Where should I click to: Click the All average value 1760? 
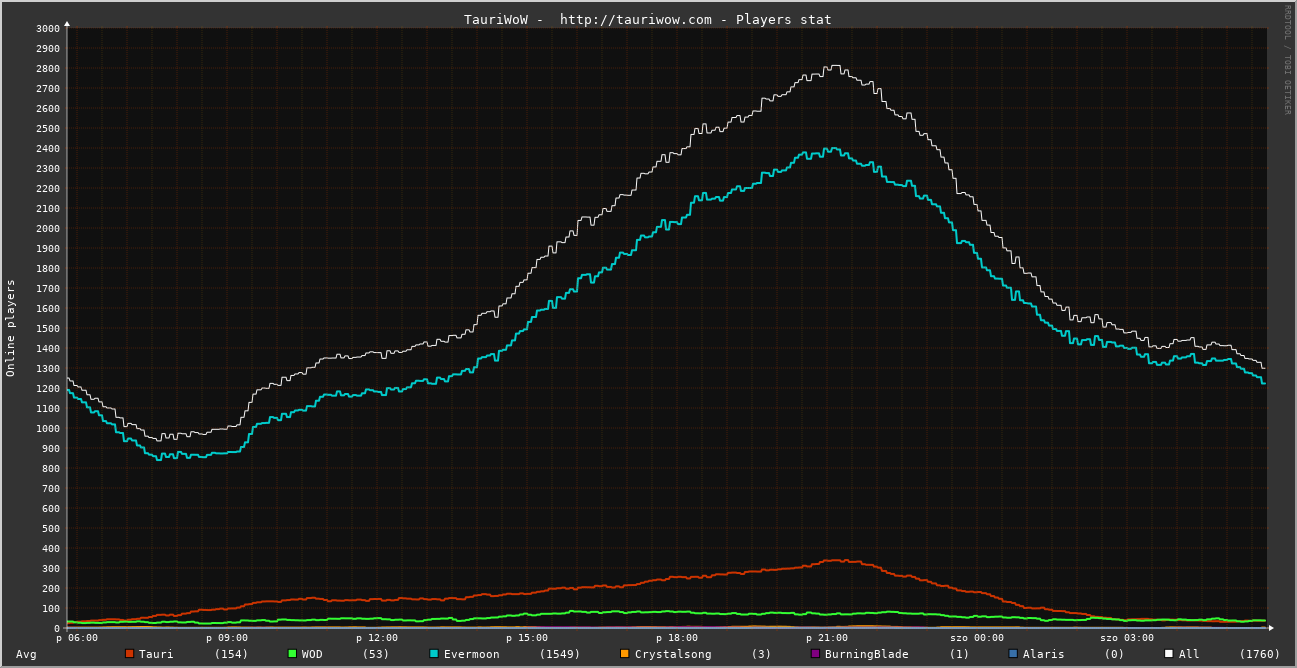pos(1260,654)
